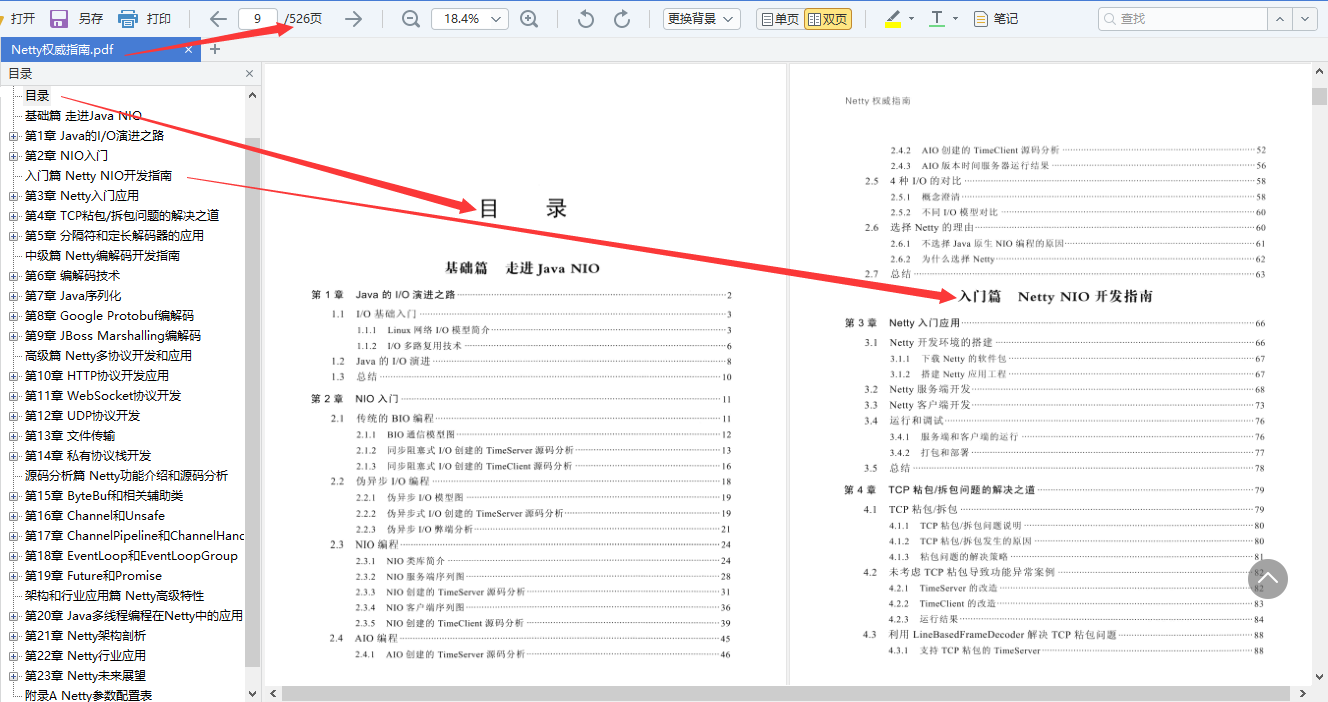Open bookmark 第11章 WebSocket协议开发
This screenshot has height=702, width=1328.
103,395
